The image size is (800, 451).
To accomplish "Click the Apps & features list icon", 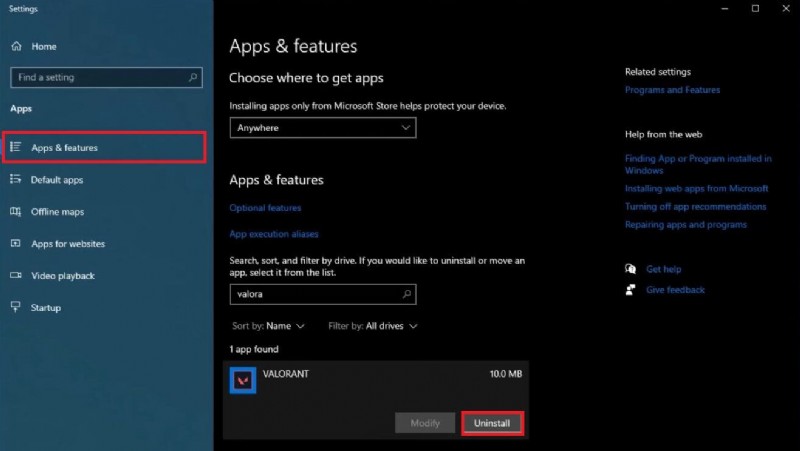I will [x=16, y=147].
